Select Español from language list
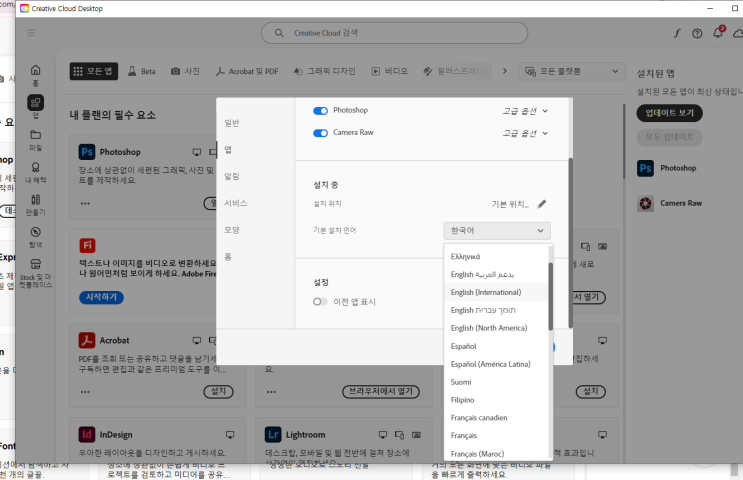 [x=496, y=346]
